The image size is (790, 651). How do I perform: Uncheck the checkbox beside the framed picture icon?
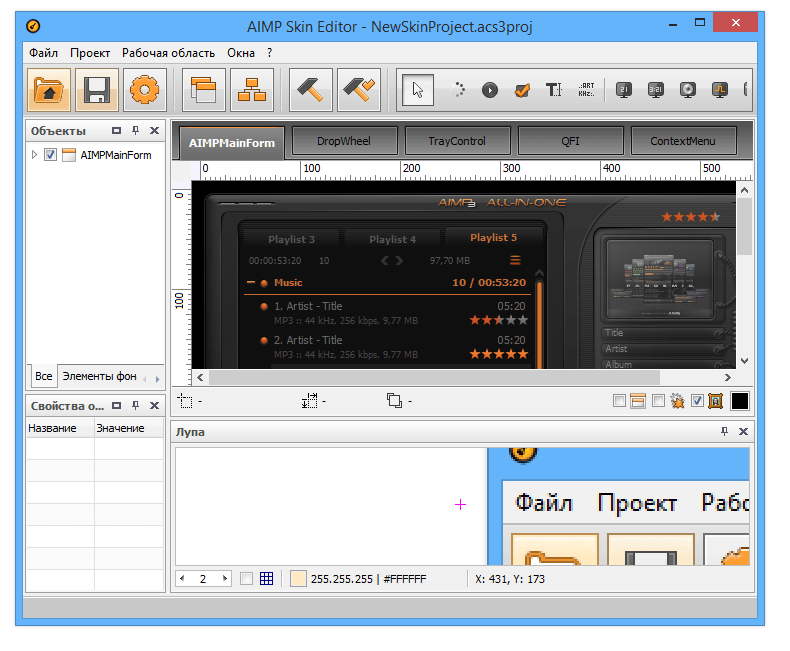click(x=697, y=401)
